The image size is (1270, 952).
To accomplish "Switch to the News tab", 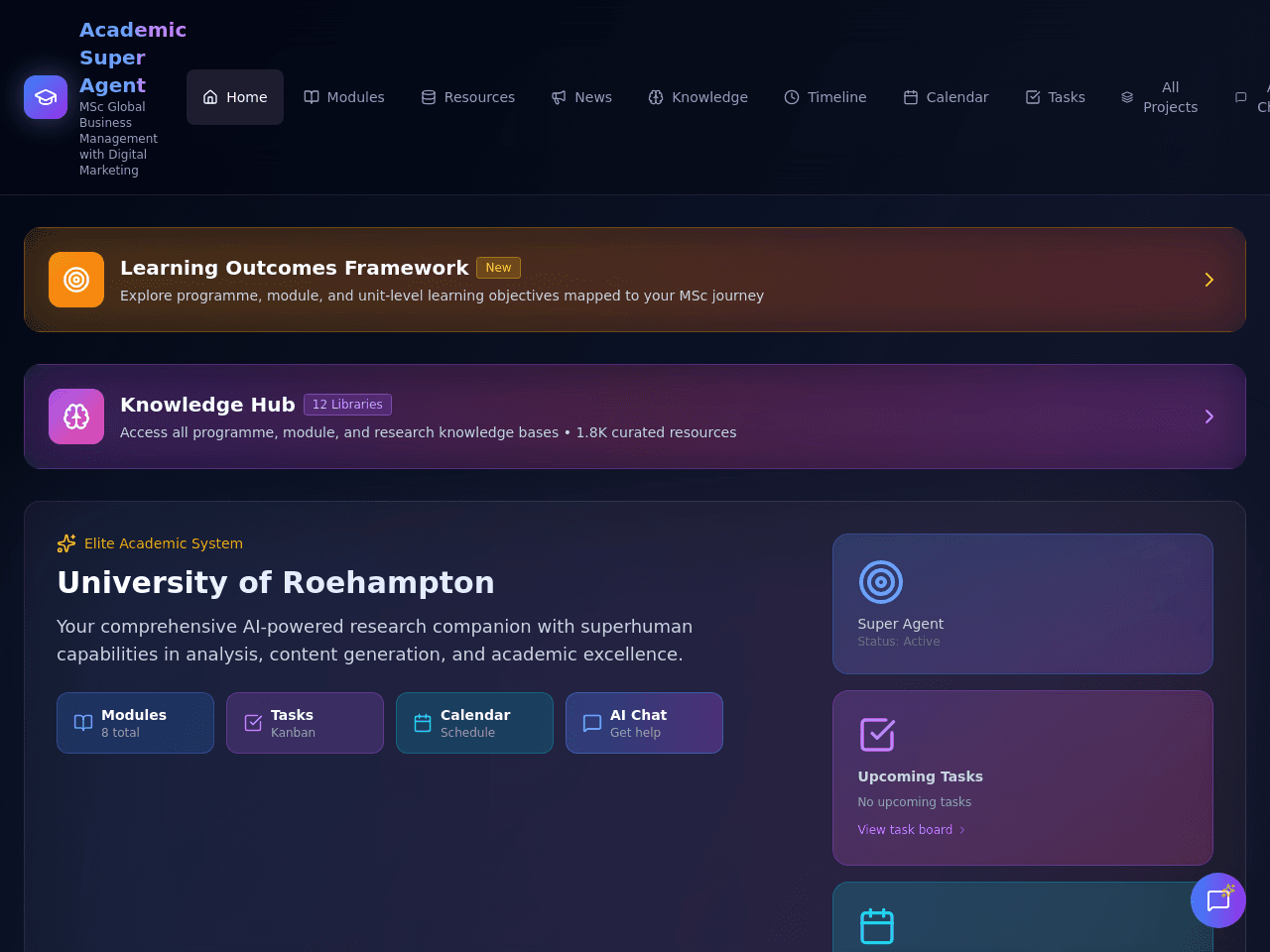I will [x=581, y=97].
